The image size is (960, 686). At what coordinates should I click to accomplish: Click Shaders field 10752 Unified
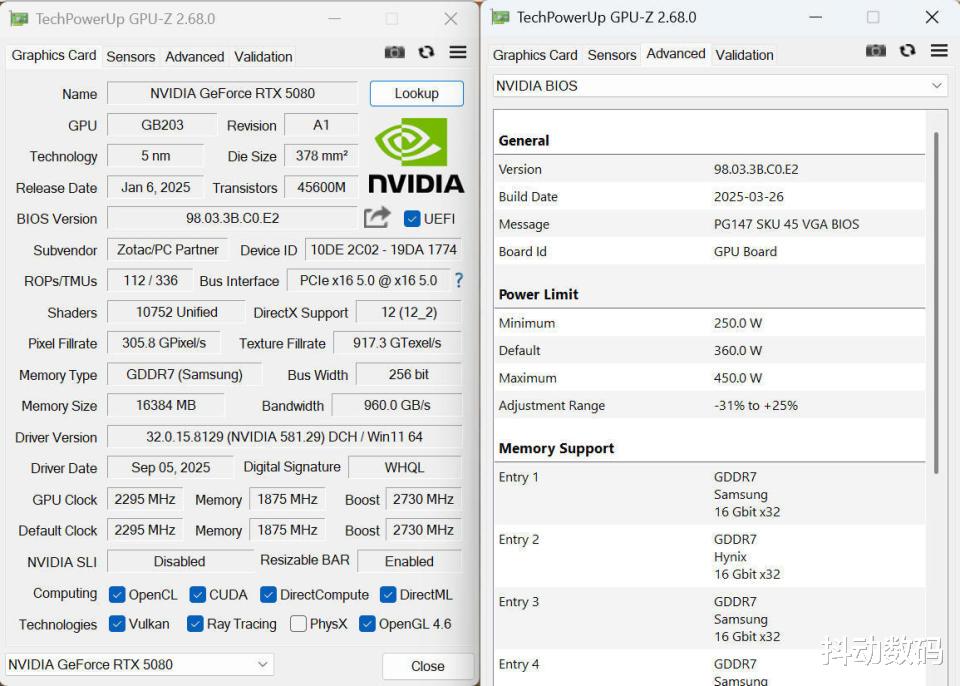(176, 312)
